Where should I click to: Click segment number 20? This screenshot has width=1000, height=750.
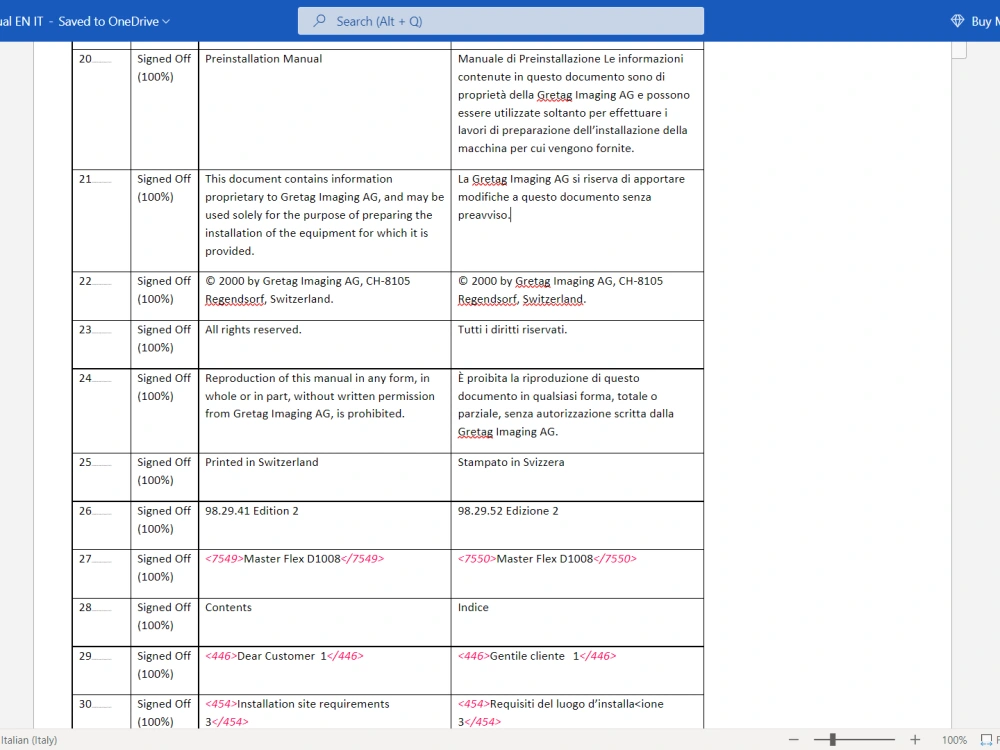pyautogui.click(x=85, y=59)
